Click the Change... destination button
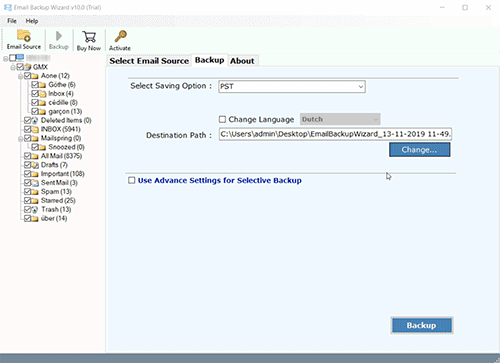Viewport: 500px width, 363px height. pyautogui.click(x=420, y=150)
